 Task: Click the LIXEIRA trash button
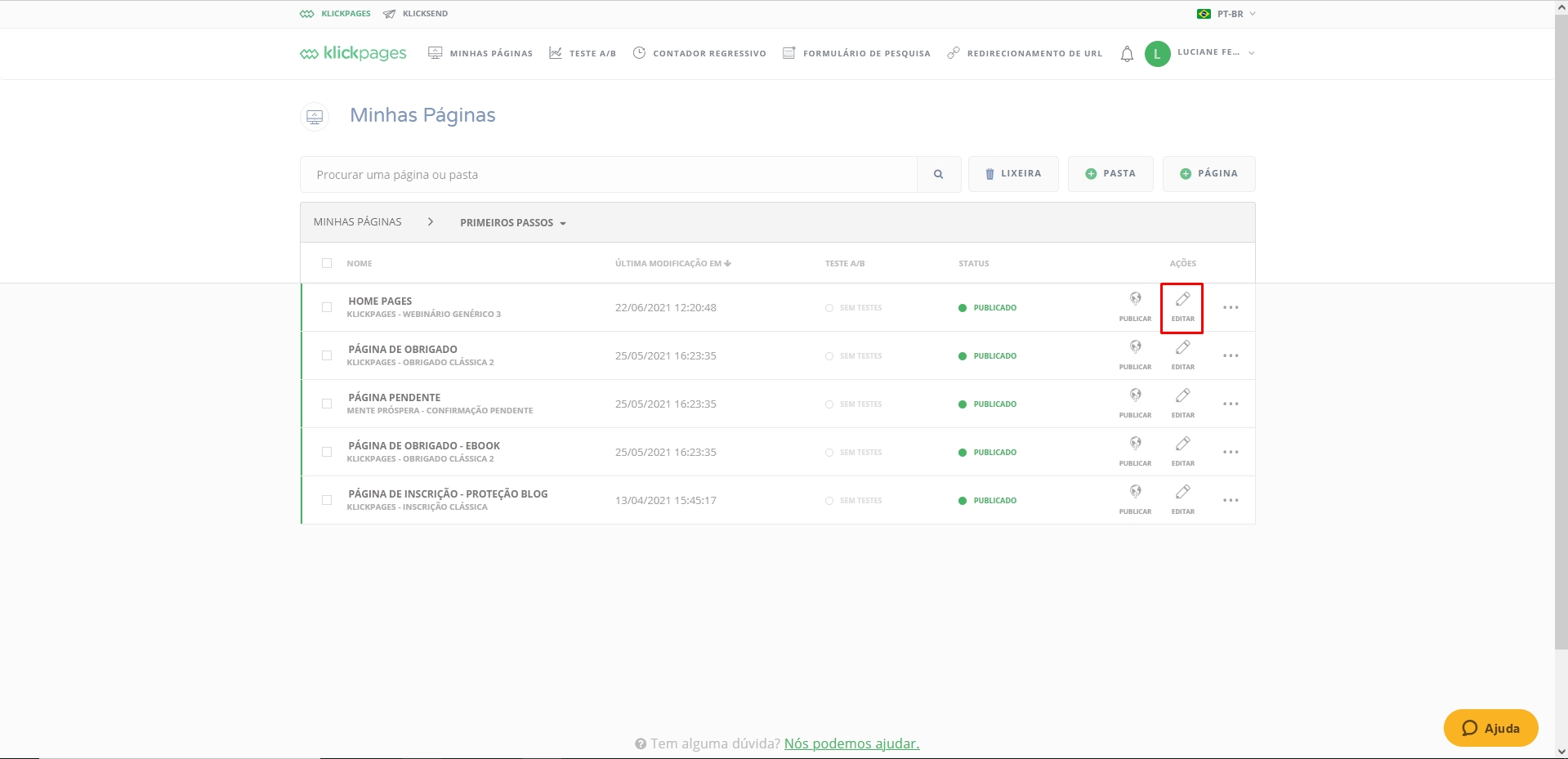[1013, 174]
